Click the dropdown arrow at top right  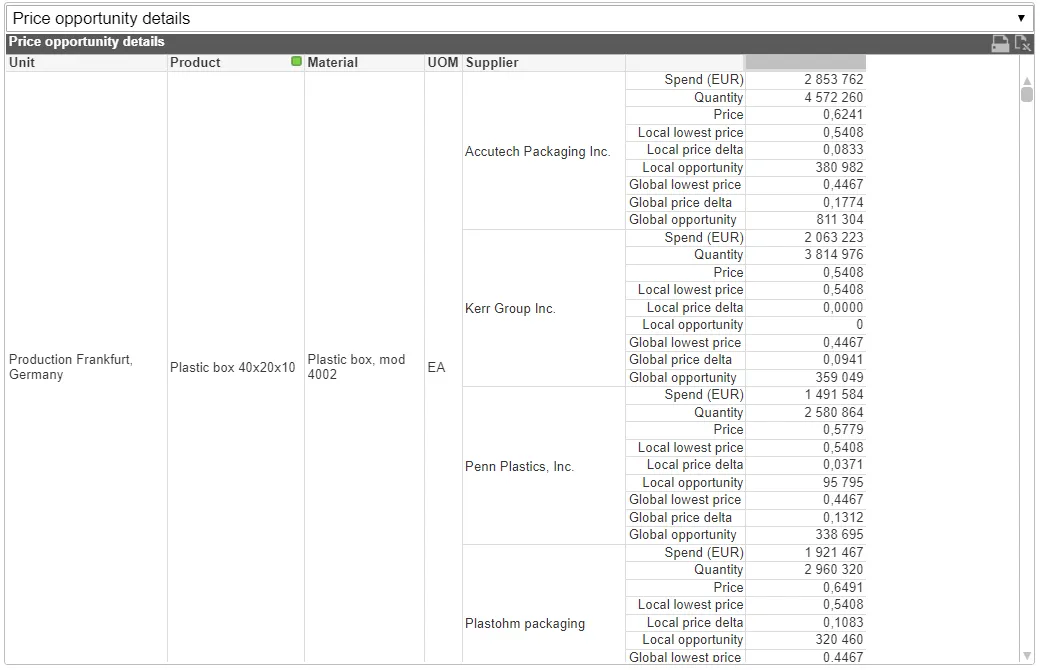point(1021,18)
